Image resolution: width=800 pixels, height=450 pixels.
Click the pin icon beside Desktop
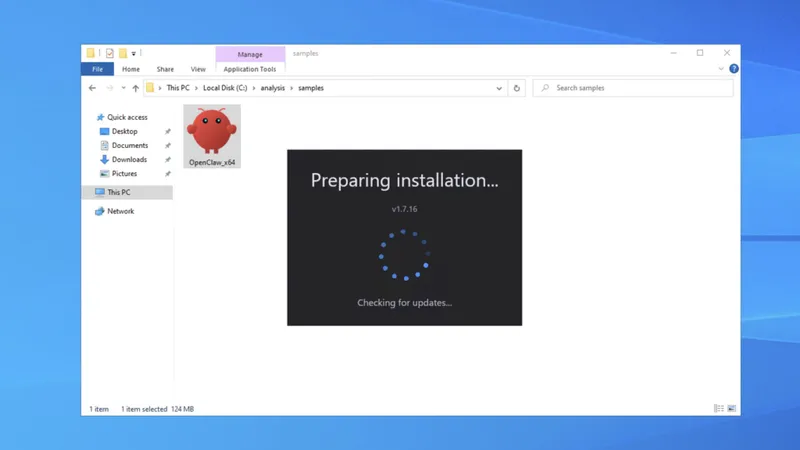pos(167,132)
